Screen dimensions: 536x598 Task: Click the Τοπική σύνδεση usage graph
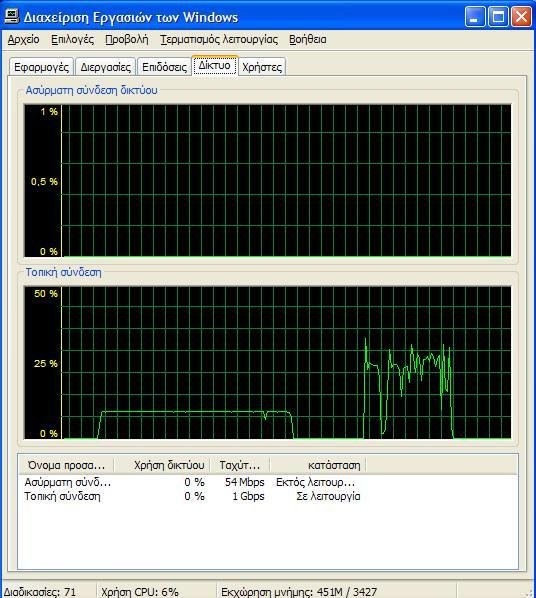click(267, 362)
